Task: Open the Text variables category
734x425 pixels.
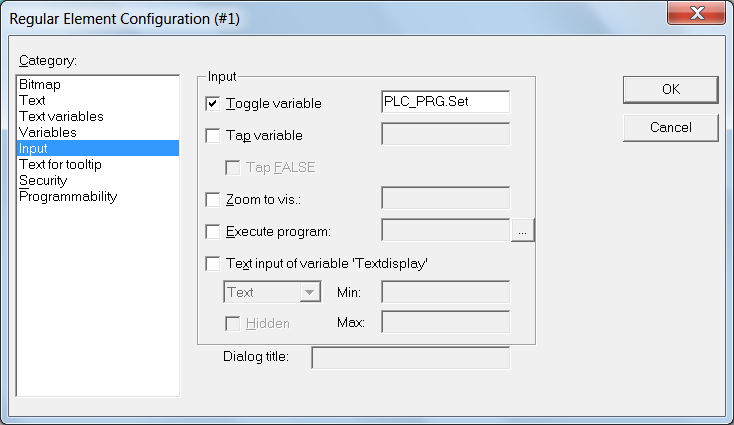Action: (61, 117)
